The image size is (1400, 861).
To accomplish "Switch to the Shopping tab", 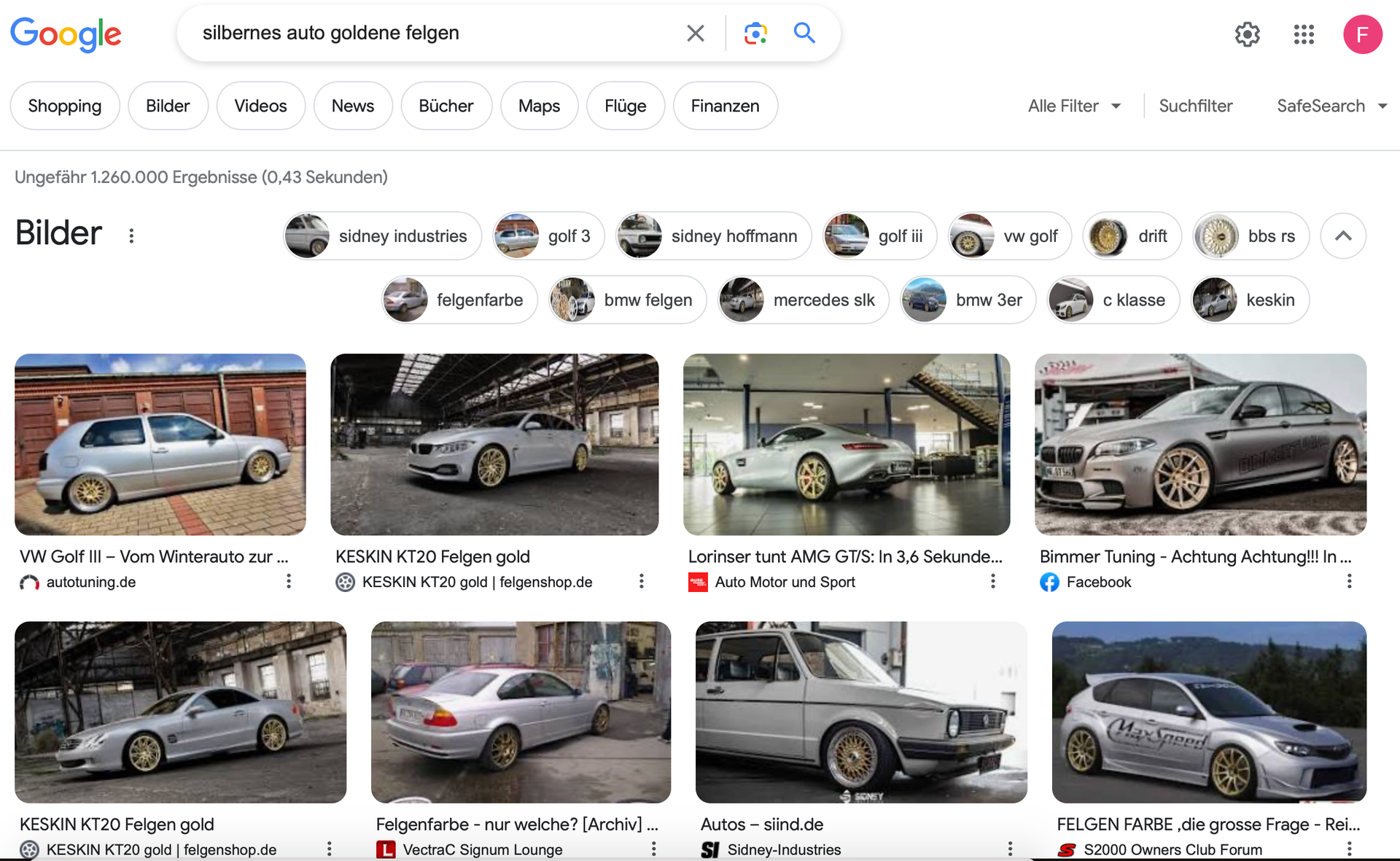I will tap(65, 106).
